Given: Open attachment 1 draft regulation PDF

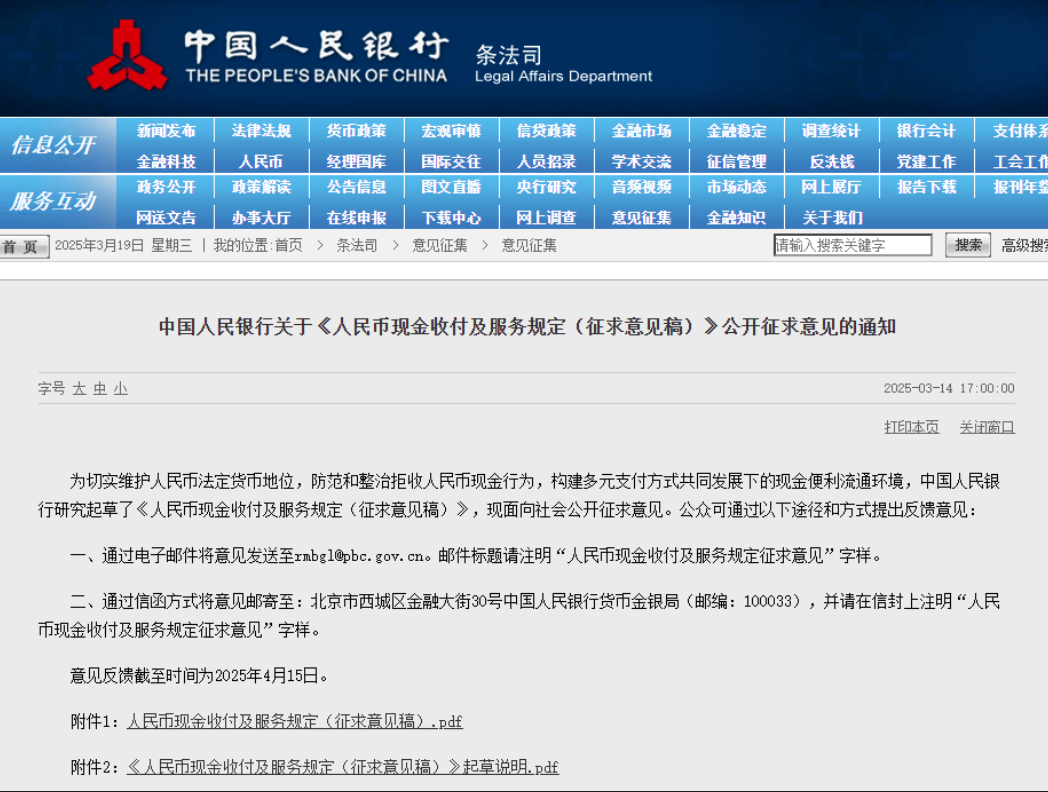Looking at the screenshot, I should (x=294, y=721).
